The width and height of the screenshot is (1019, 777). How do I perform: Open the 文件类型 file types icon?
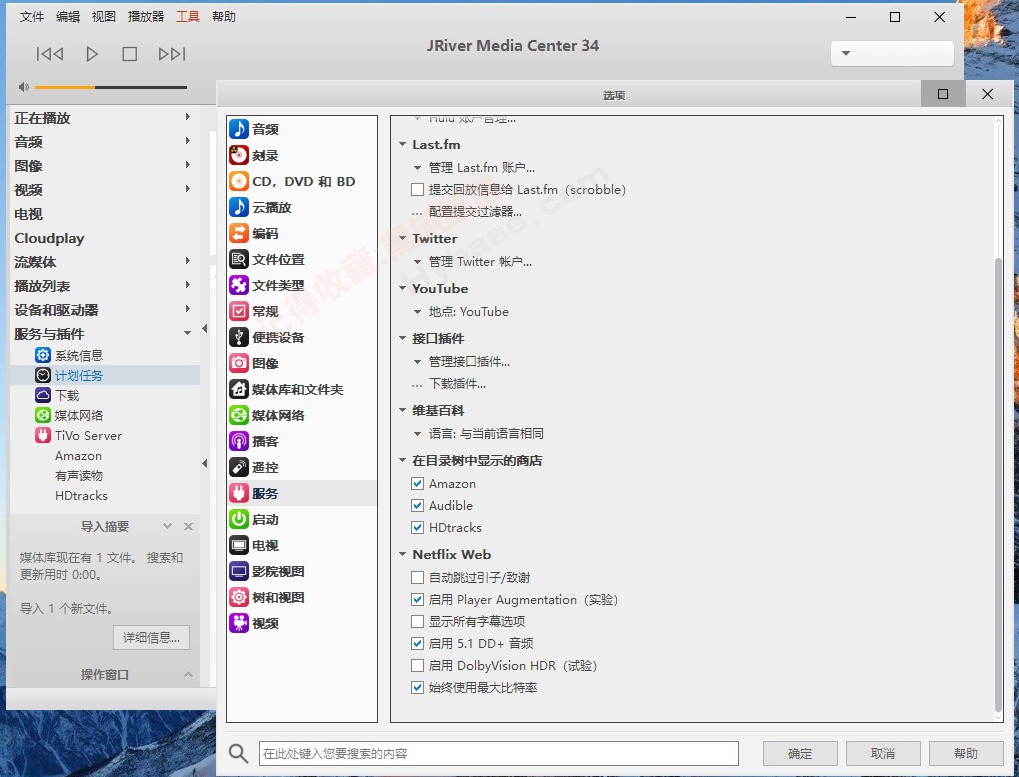click(239, 285)
